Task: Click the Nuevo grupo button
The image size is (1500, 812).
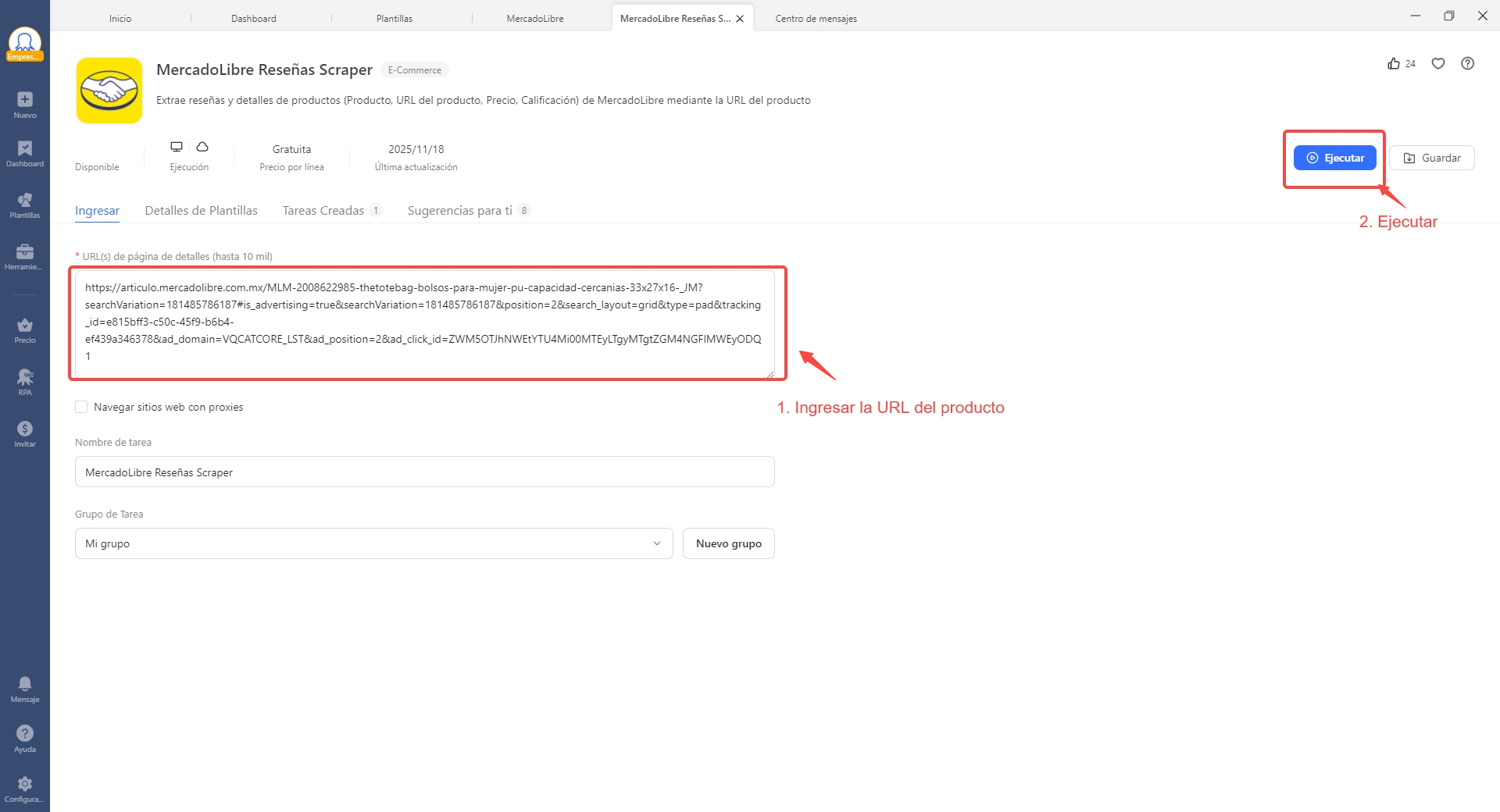Action: click(728, 543)
